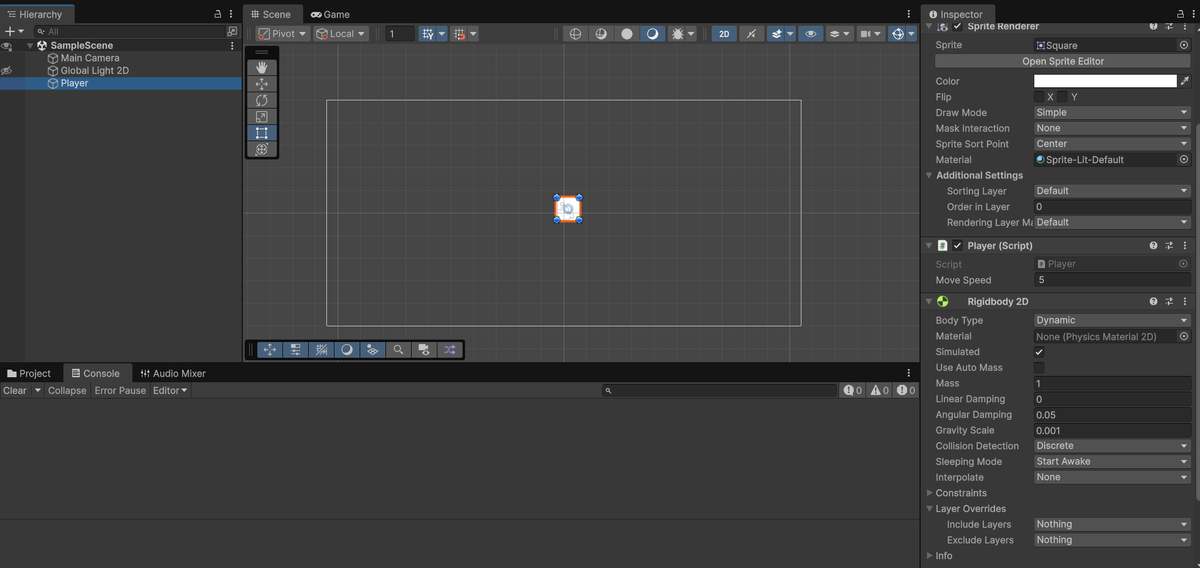Toggle the Console Error Pause button

click(x=120, y=390)
